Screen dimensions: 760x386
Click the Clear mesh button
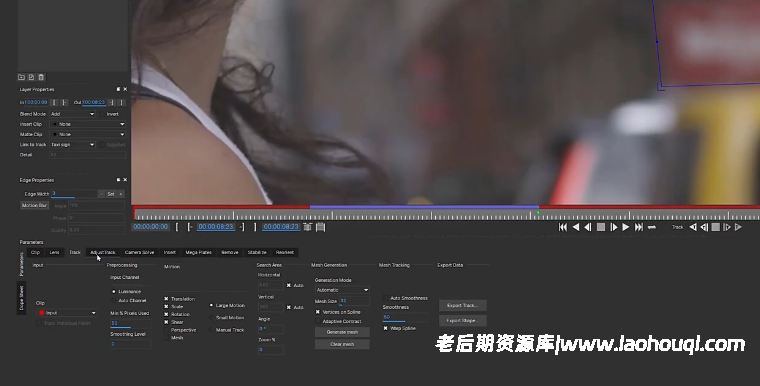pyautogui.click(x=342, y=344)
